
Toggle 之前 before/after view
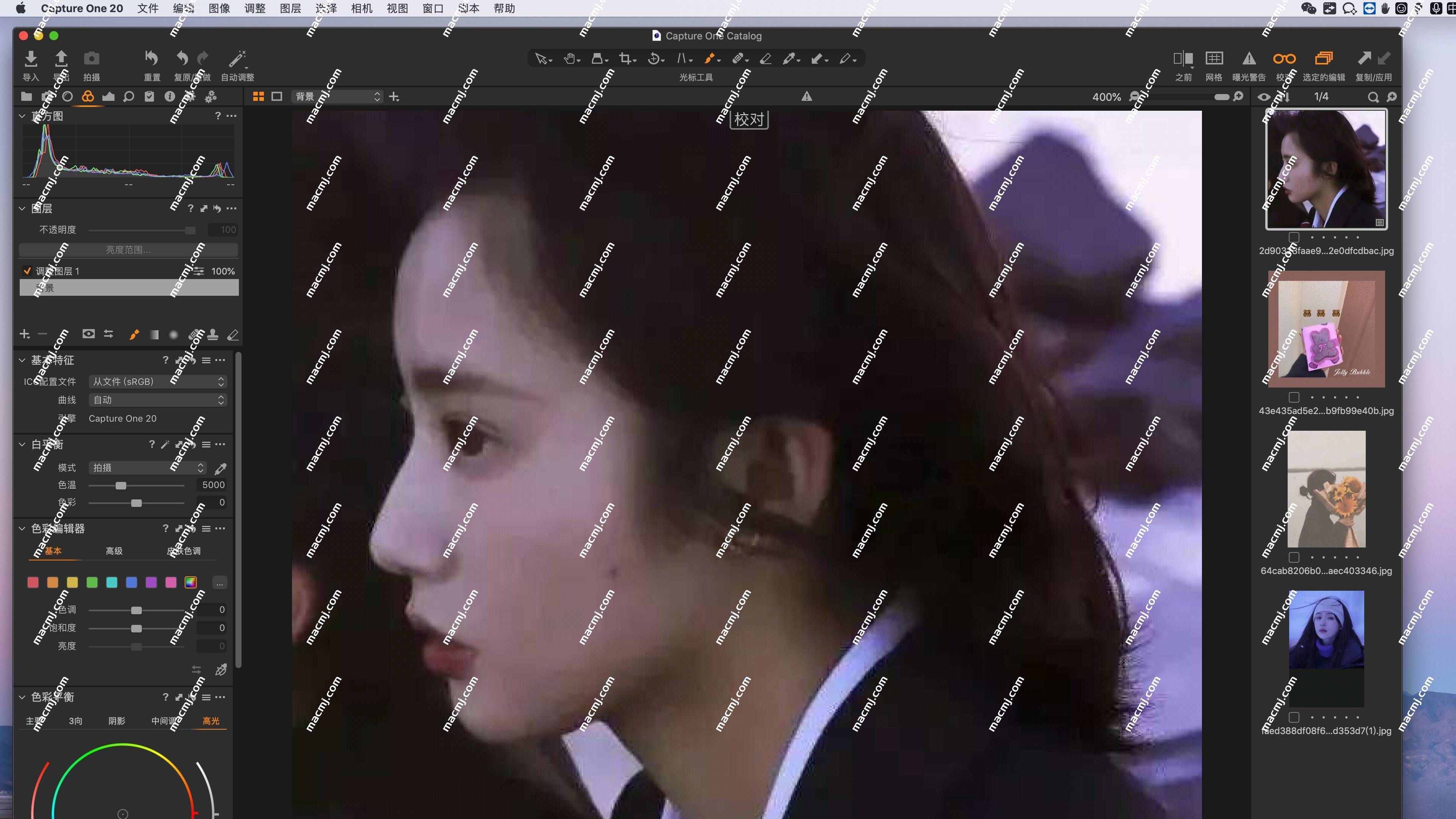(1183, 58)
